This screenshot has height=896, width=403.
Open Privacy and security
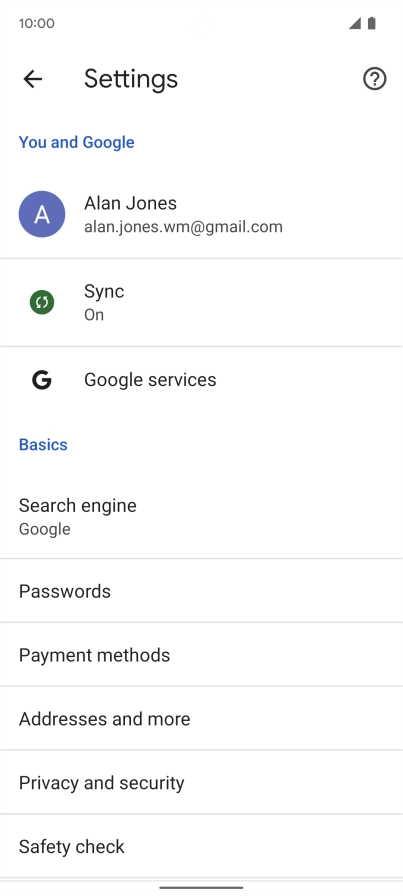click(201, 783)
